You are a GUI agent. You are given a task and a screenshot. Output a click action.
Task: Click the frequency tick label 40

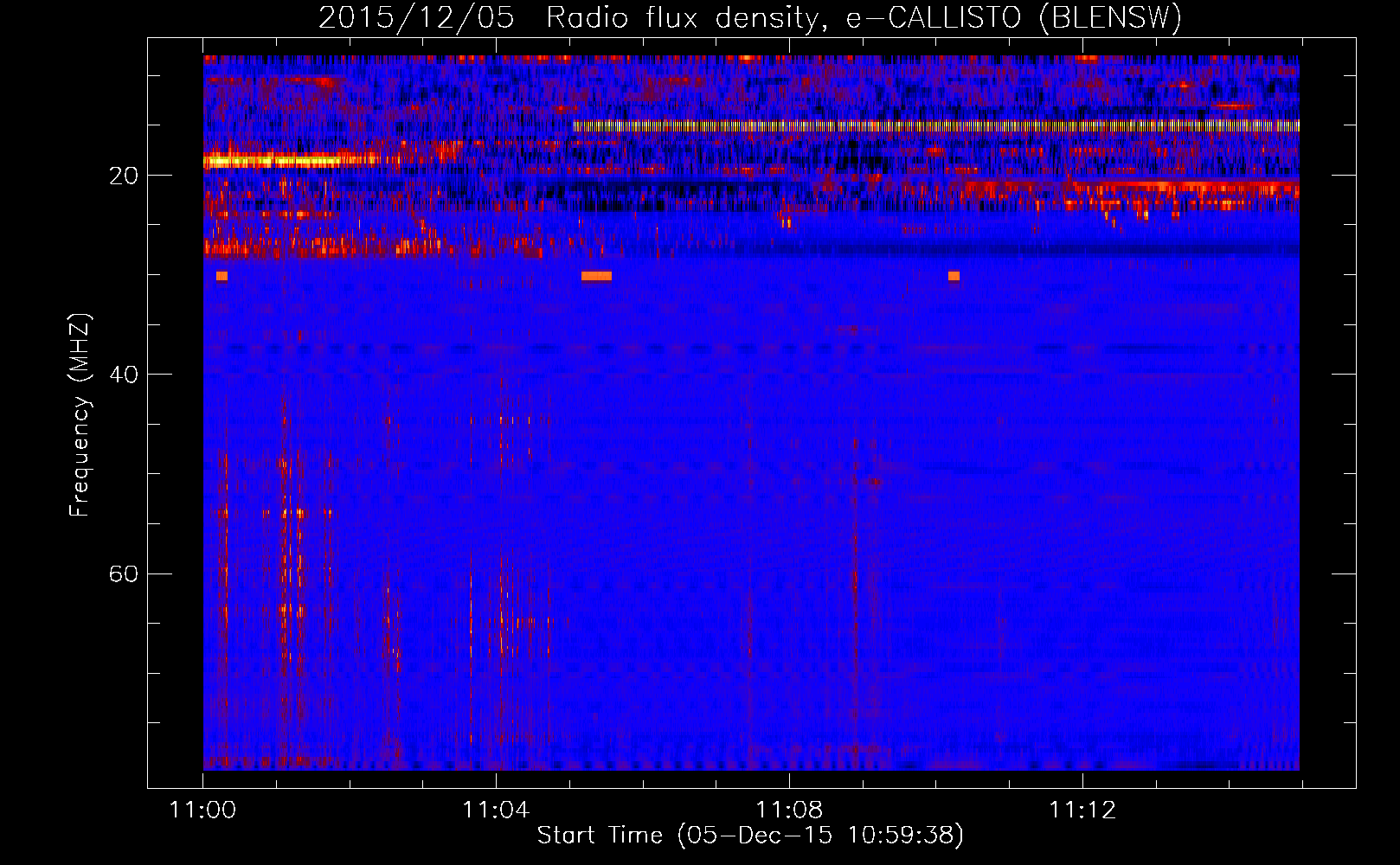(123, 375)
